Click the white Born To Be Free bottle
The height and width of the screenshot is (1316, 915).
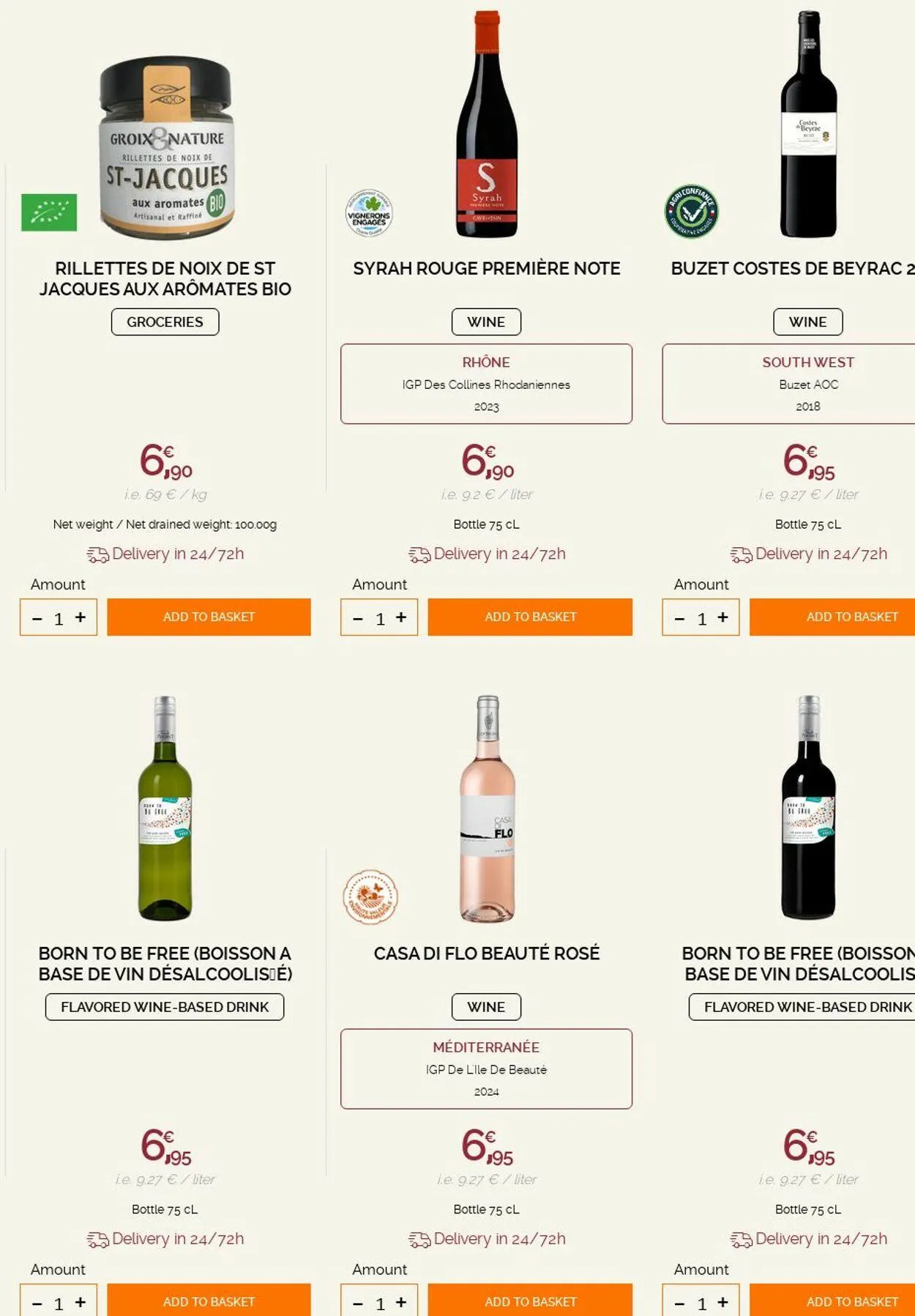[165, 808]
